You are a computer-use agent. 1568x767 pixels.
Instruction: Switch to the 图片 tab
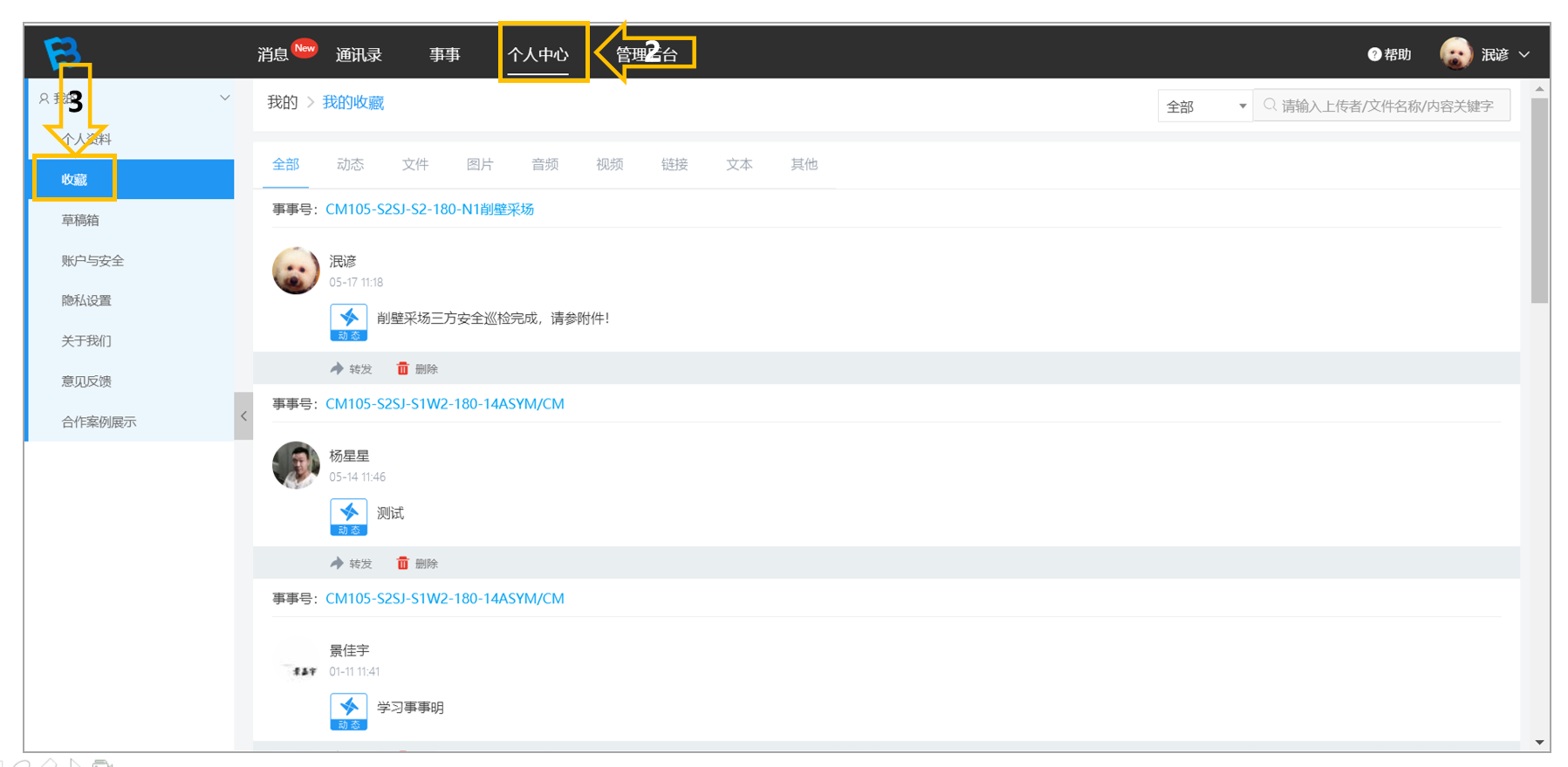point(480,164)
